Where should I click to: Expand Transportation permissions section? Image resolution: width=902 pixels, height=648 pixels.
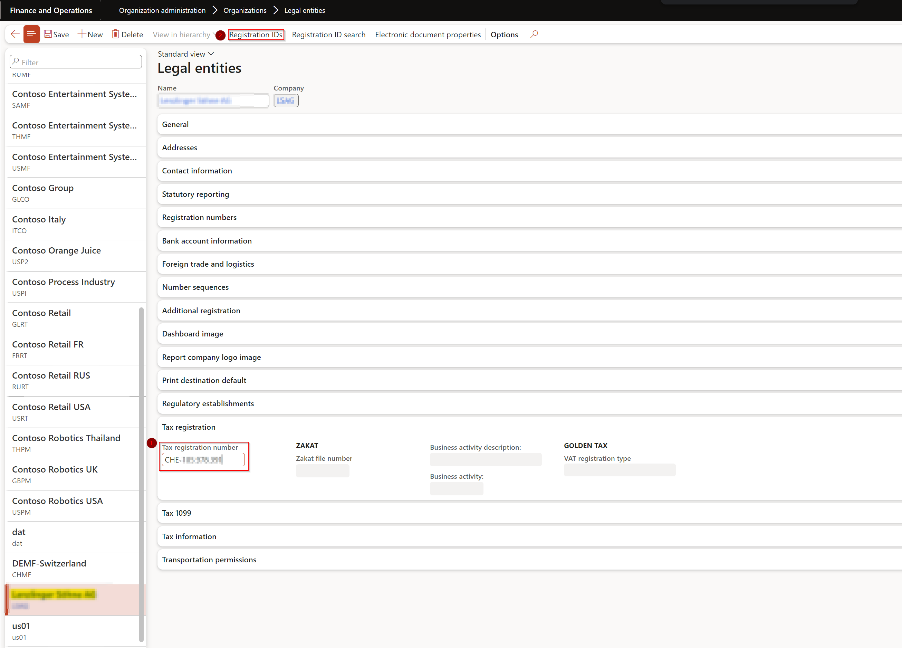(x=529, y=560)
